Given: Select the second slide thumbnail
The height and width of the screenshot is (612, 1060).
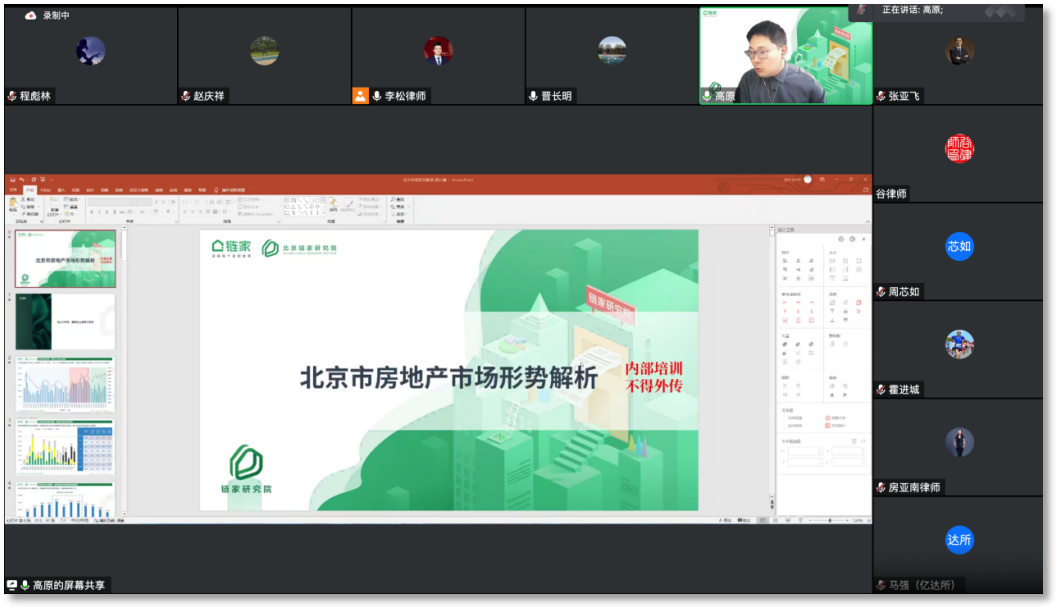Looking at the screenshot, I should click(65, 321).
